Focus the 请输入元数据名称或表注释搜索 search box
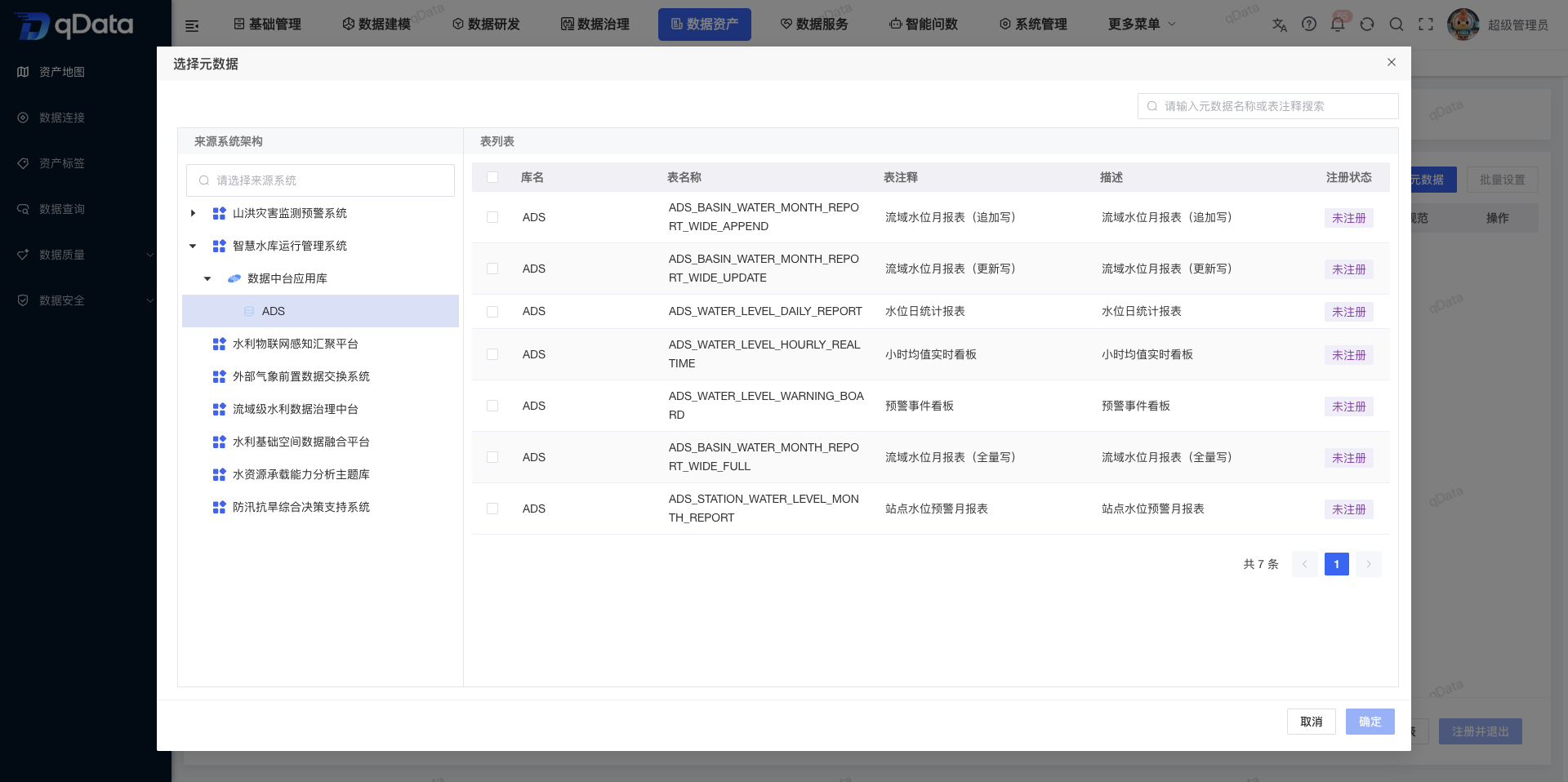Viewport: 1568px width, 782px height. pyautogui.click(x=1268, y=106)
